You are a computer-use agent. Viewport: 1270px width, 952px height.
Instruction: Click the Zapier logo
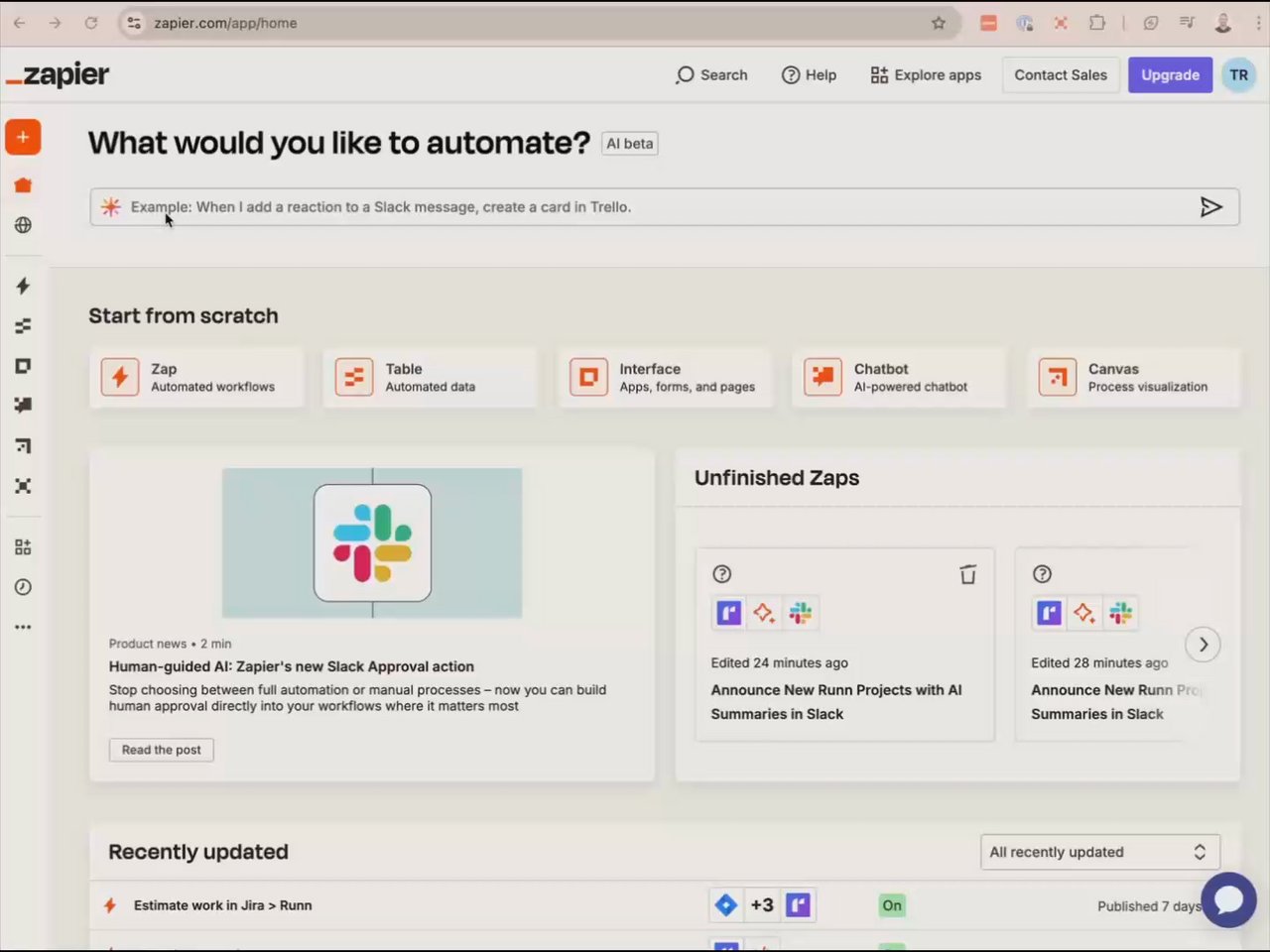tap(58, 75)
